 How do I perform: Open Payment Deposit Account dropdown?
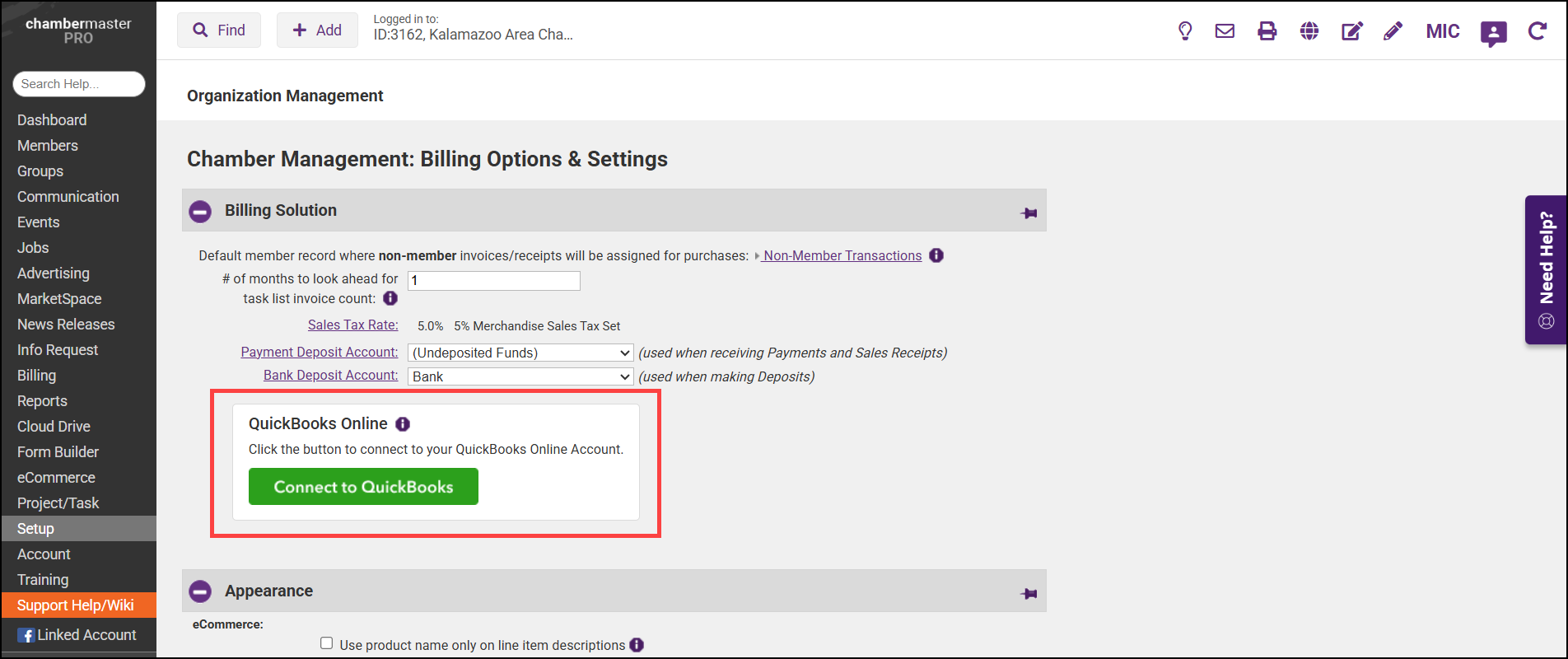point(520,353)
